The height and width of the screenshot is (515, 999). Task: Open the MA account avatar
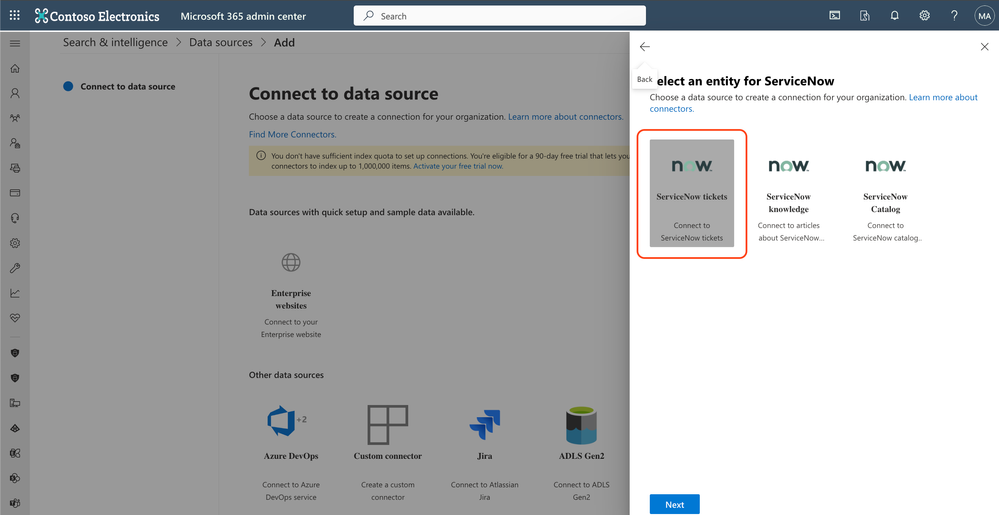click(984, 16)
